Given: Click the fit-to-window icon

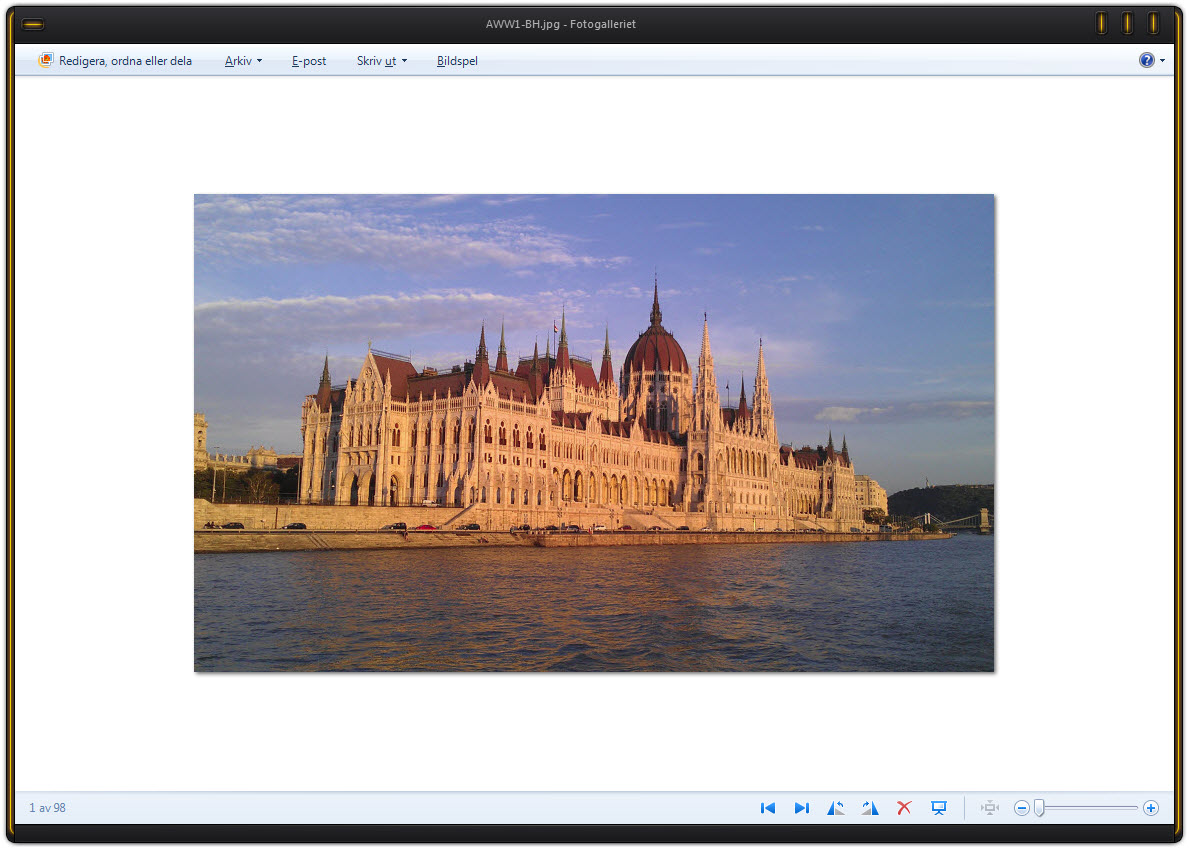Looking at the screenshot, I should (990, 808).
